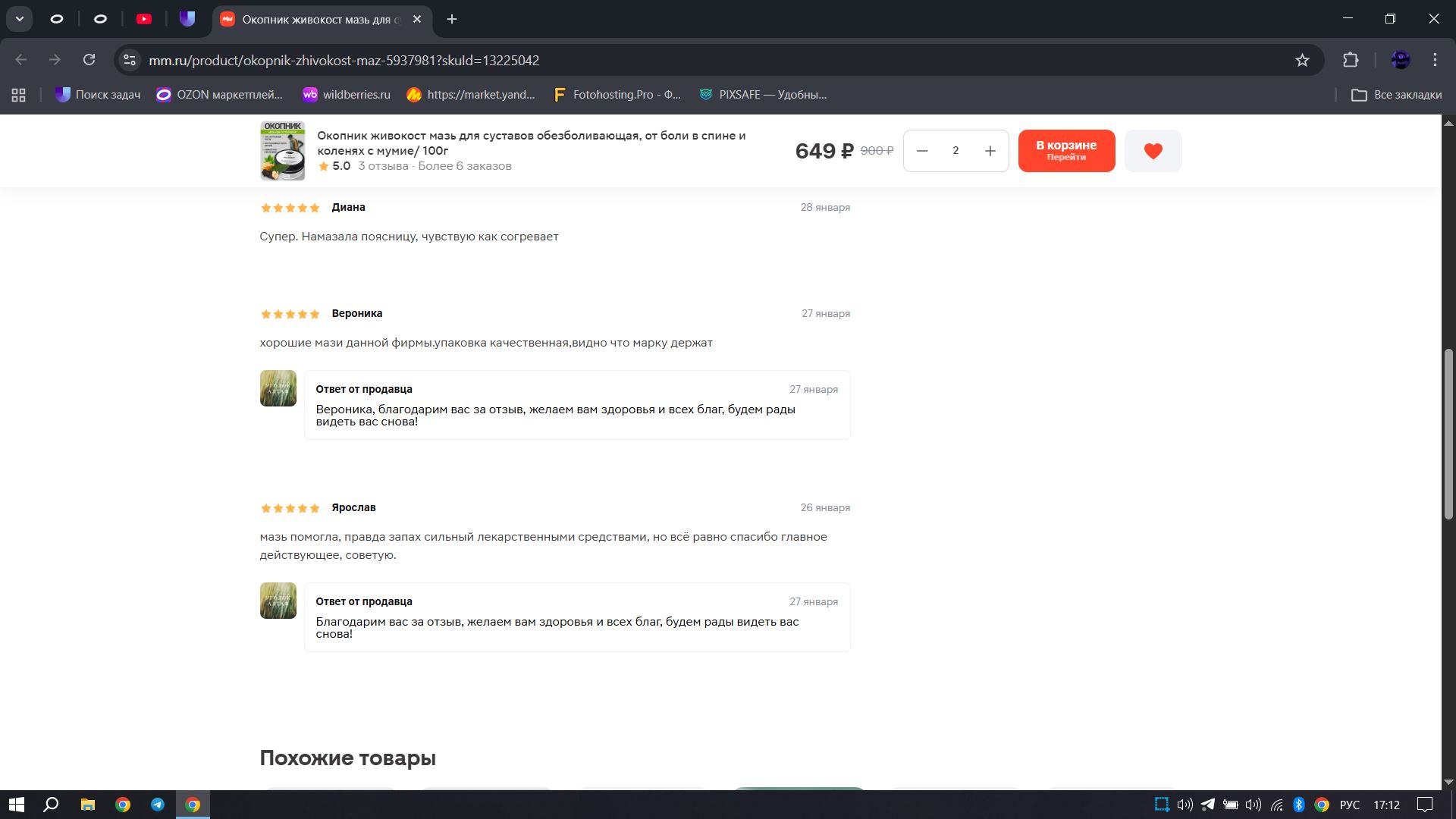Decrease quantity with minus button

tap(922, 151)
